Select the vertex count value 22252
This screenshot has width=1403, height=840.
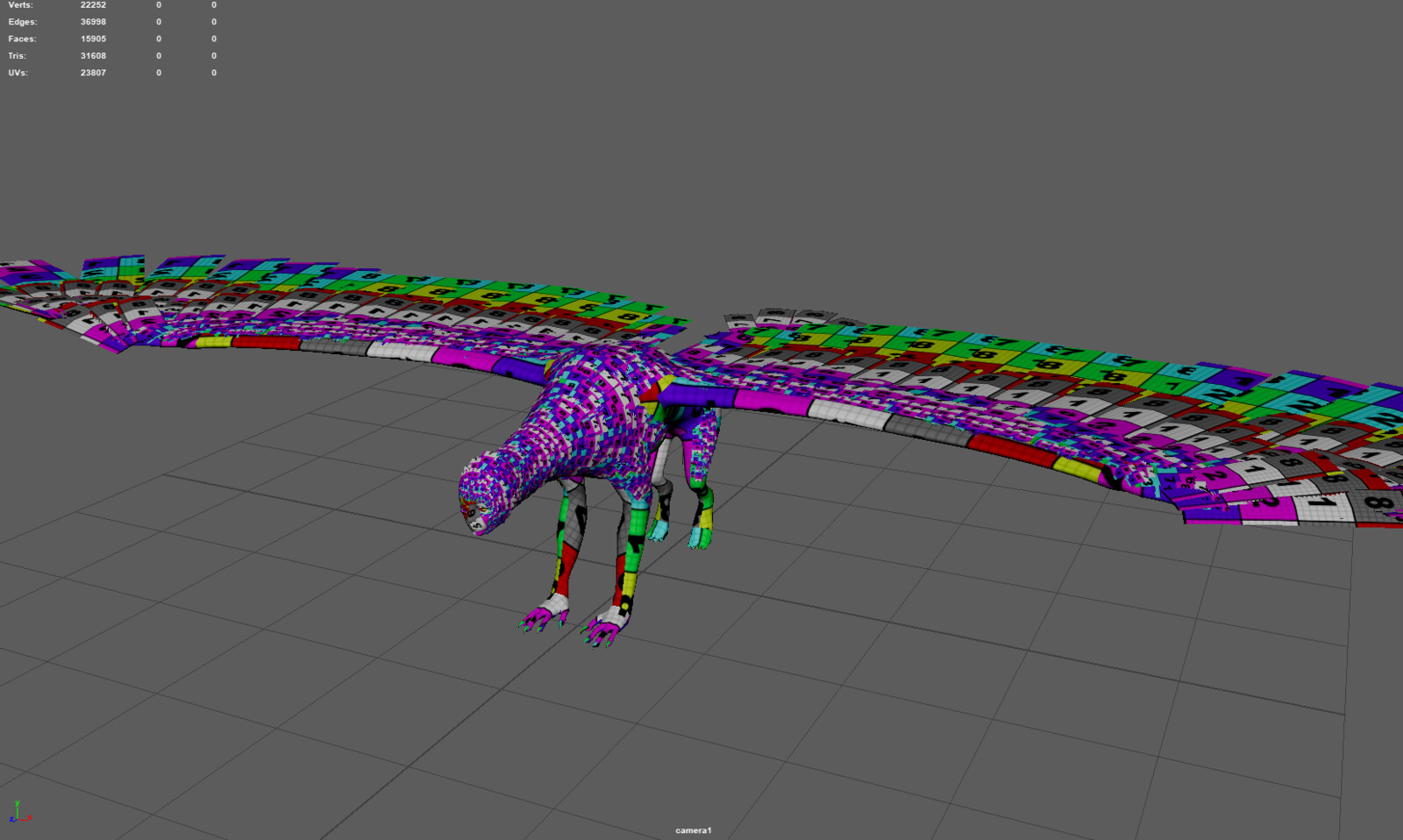point(93,5)
